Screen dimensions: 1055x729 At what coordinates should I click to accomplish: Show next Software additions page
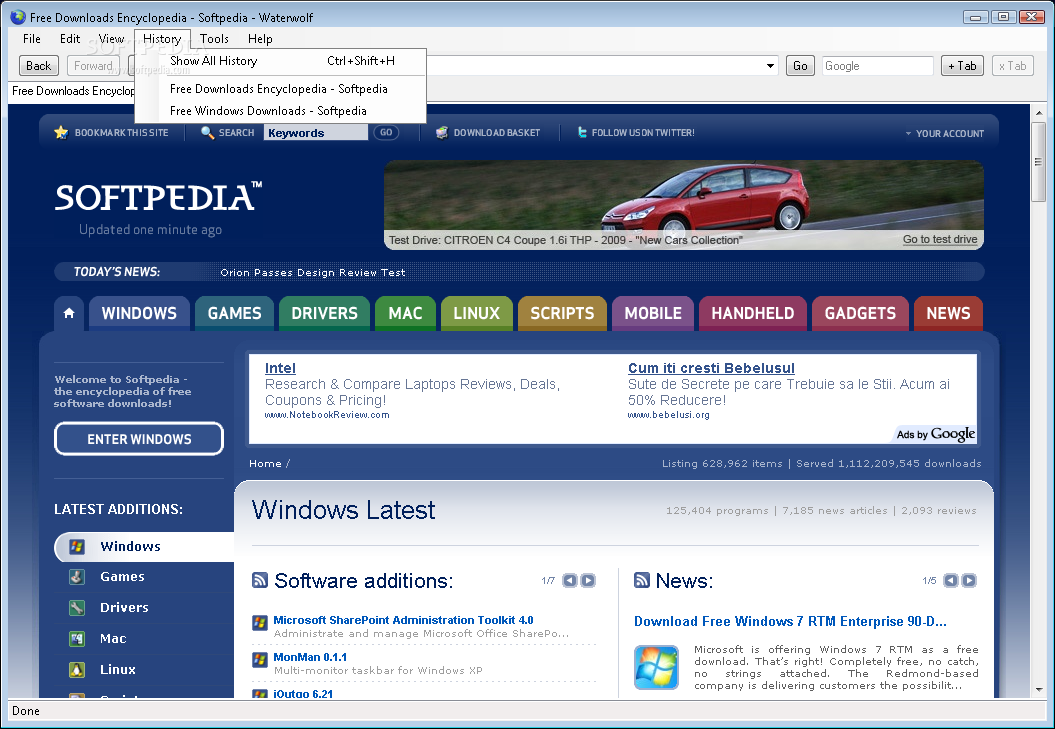pos(588,580)
